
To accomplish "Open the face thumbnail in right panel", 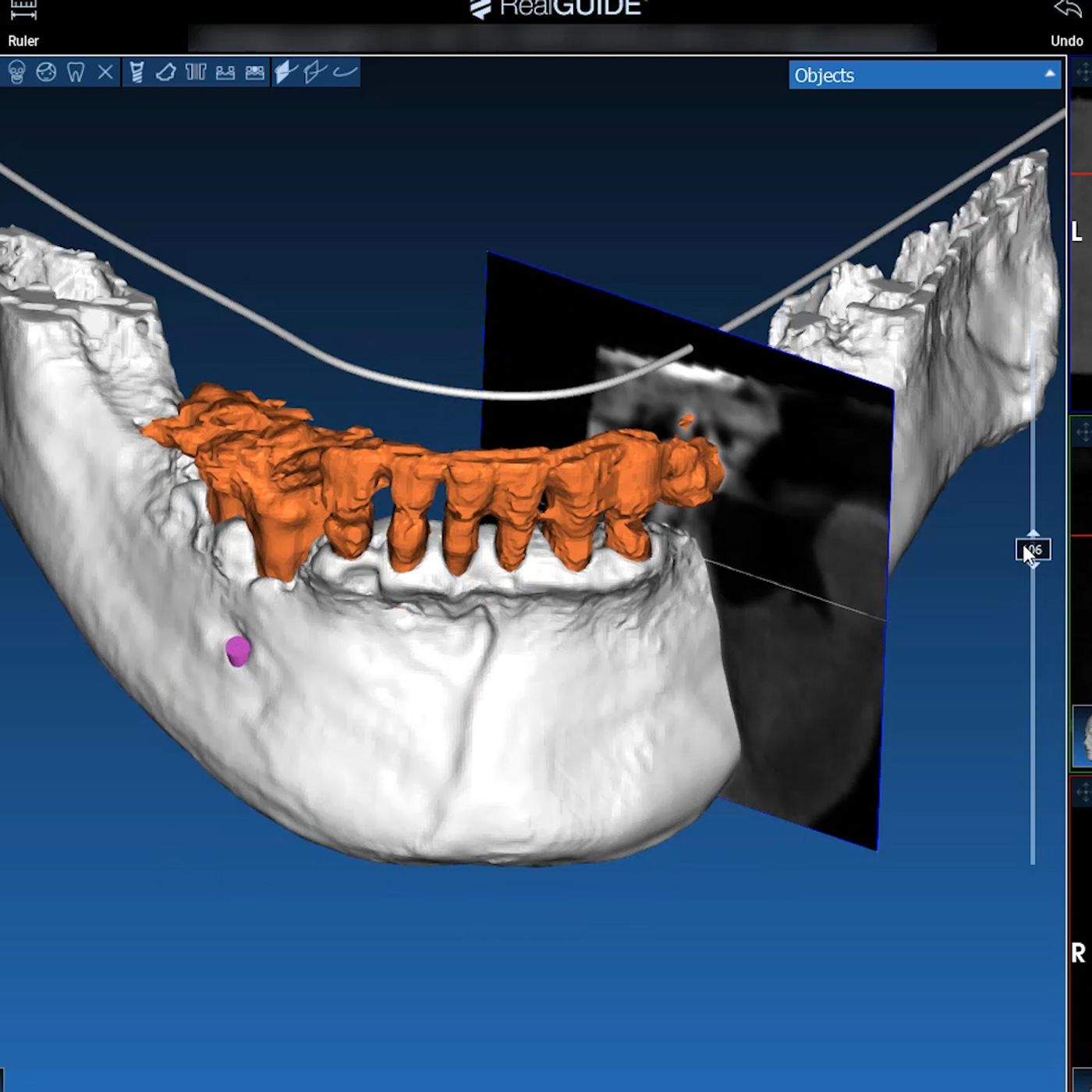I will tap(1083, 736).
